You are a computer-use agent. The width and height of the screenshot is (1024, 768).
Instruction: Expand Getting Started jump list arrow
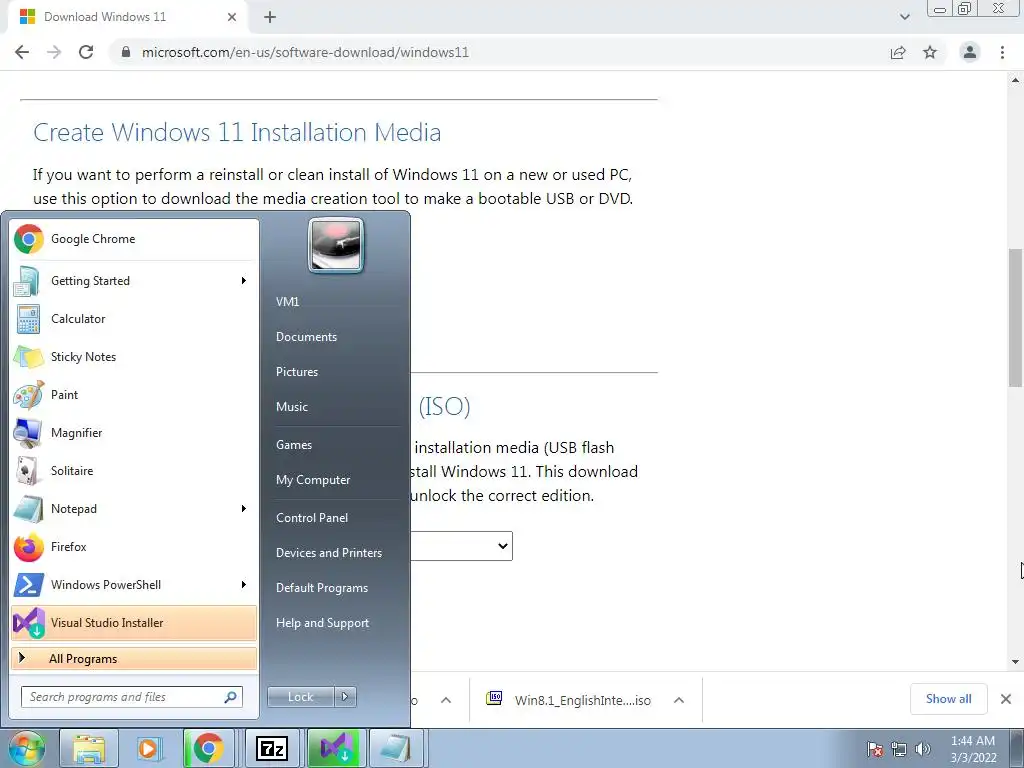click(244, 281)
